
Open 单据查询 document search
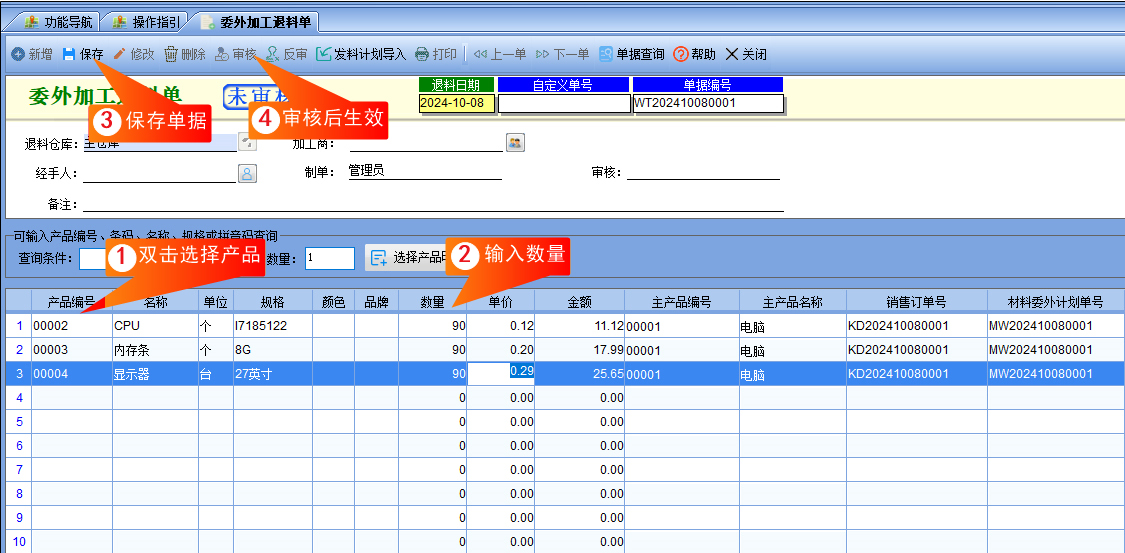[631, 54]
